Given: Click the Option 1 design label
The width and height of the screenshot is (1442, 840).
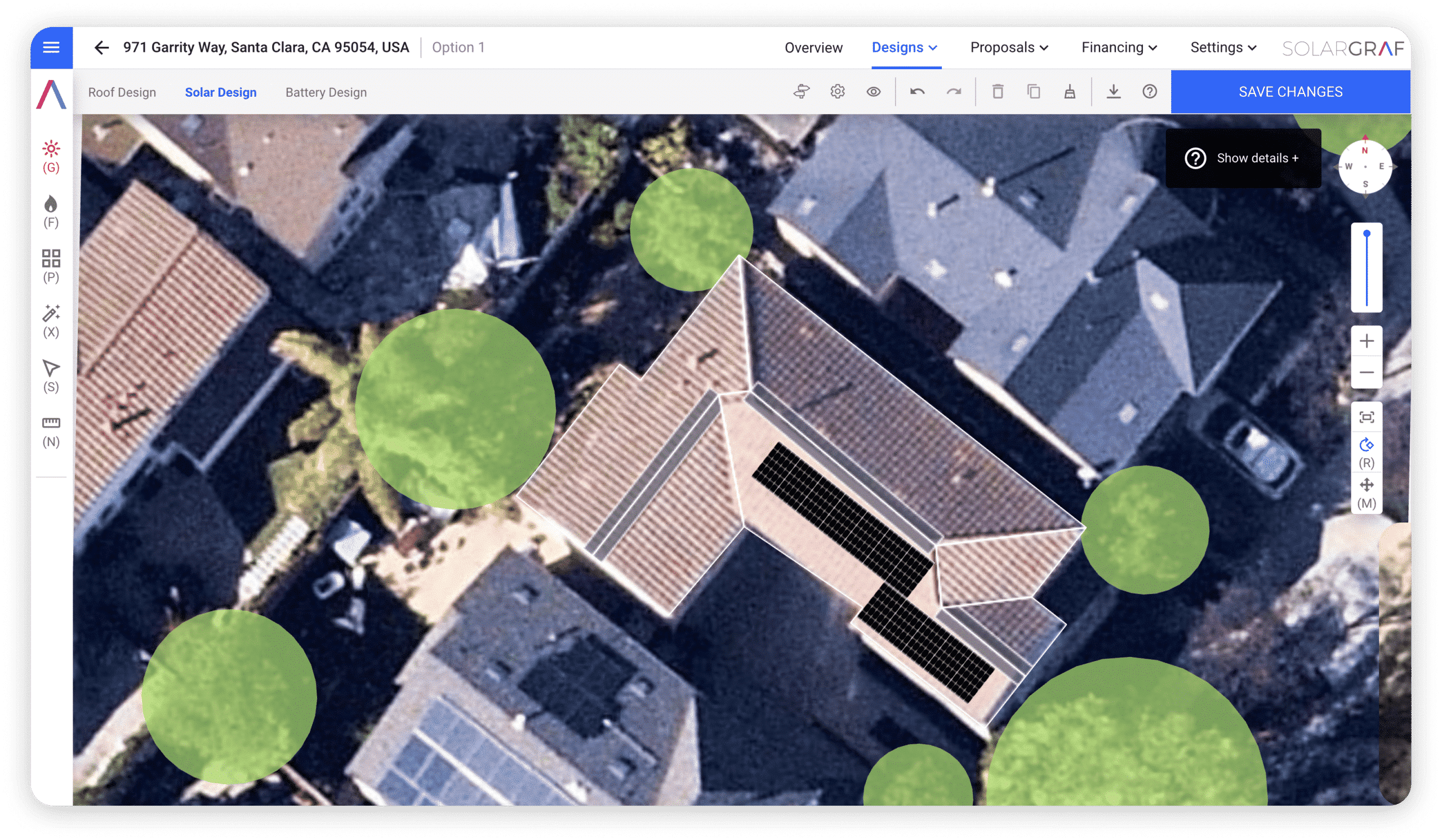Looking at the screenshot, I should tap(459, 47).
